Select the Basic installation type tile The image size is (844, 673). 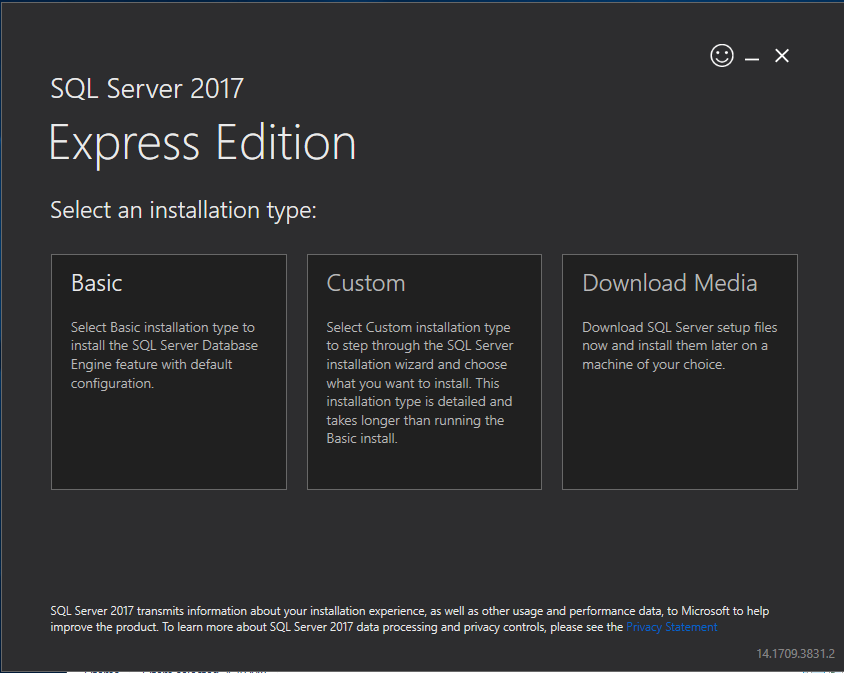pos(168,371)
